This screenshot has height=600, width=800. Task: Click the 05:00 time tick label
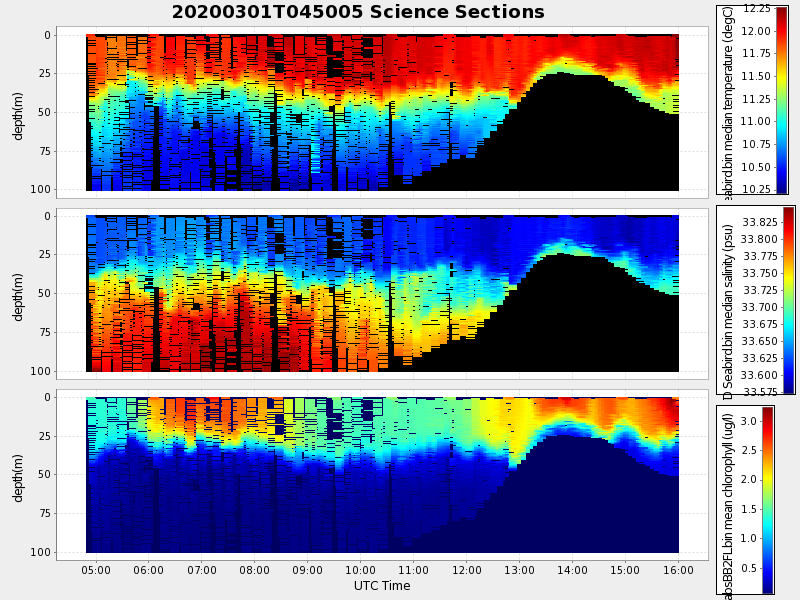pos(96,570)
